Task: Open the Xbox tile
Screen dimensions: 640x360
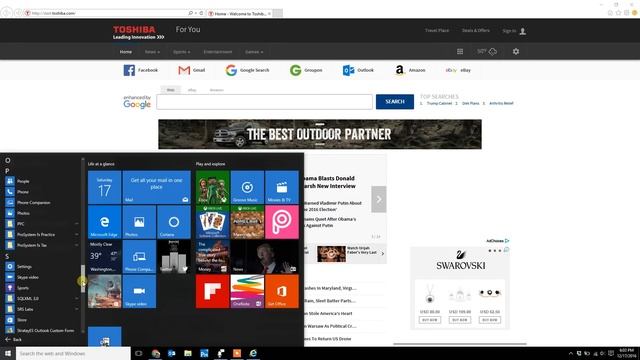Action: pyautogui.click(x=212, y=187)
